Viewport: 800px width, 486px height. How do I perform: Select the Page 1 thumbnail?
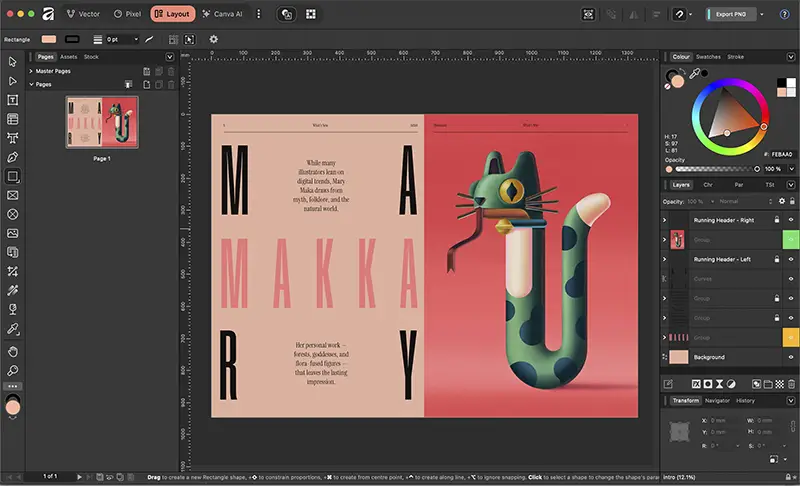(x=102, y=122)
